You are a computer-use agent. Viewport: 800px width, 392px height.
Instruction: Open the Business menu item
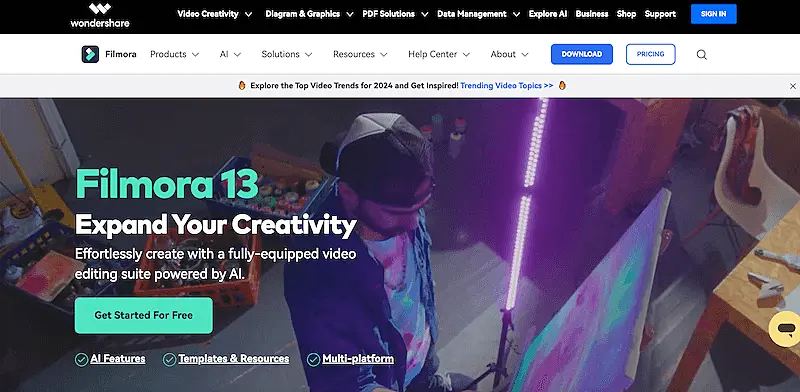pos(592,14)
